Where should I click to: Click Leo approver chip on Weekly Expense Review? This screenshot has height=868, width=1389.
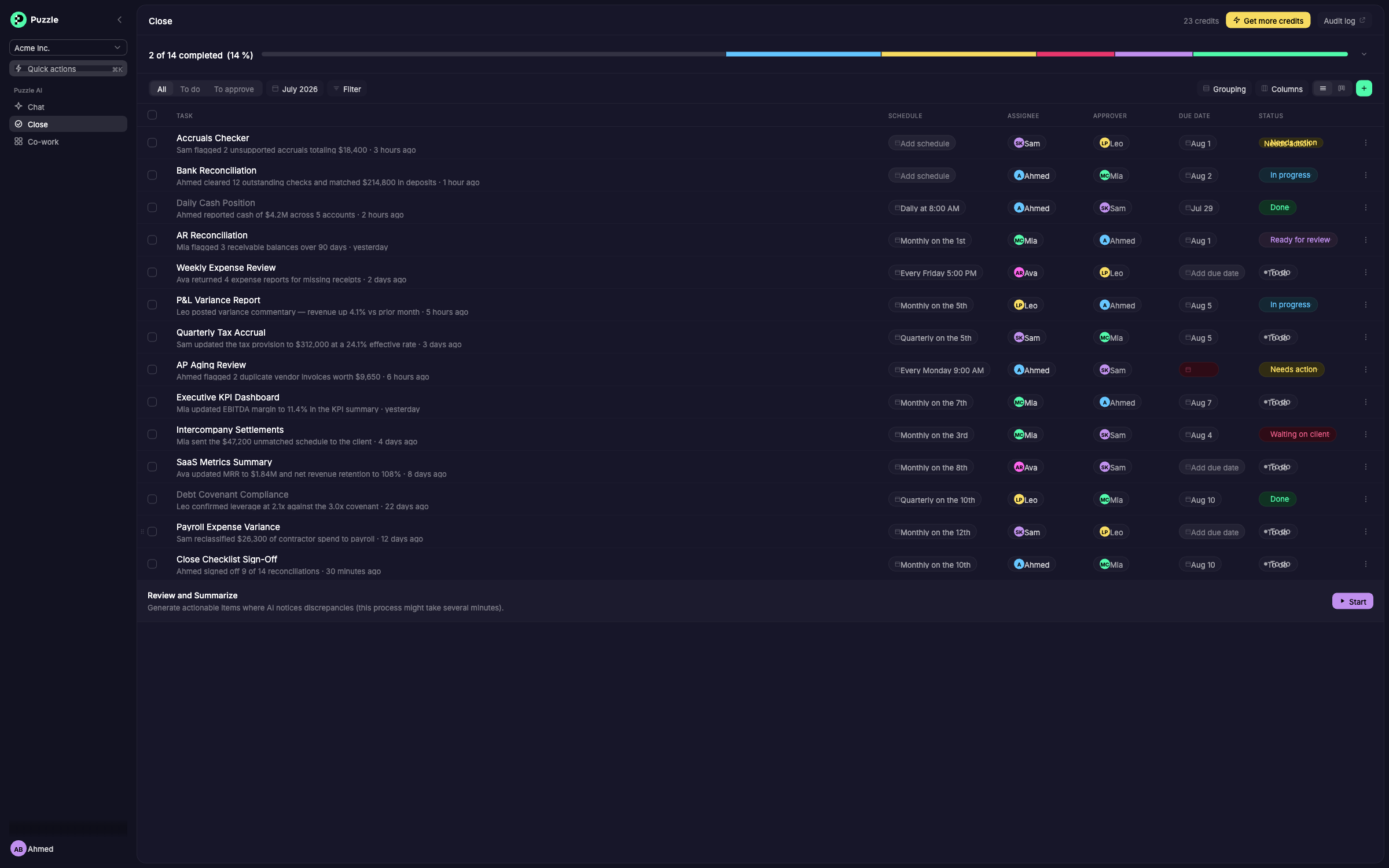click(x=1111, y=273)
